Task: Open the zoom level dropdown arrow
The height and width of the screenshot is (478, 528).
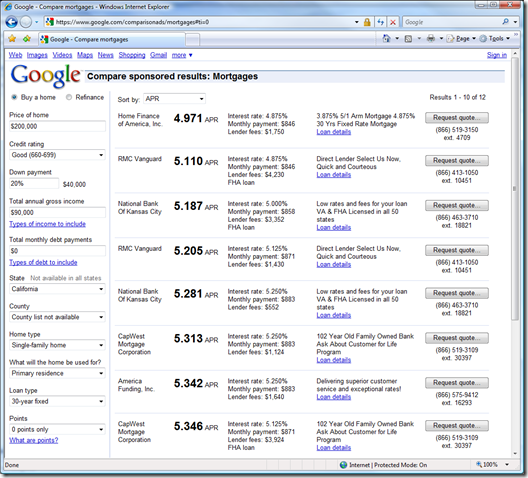Action: click(507, 465)
